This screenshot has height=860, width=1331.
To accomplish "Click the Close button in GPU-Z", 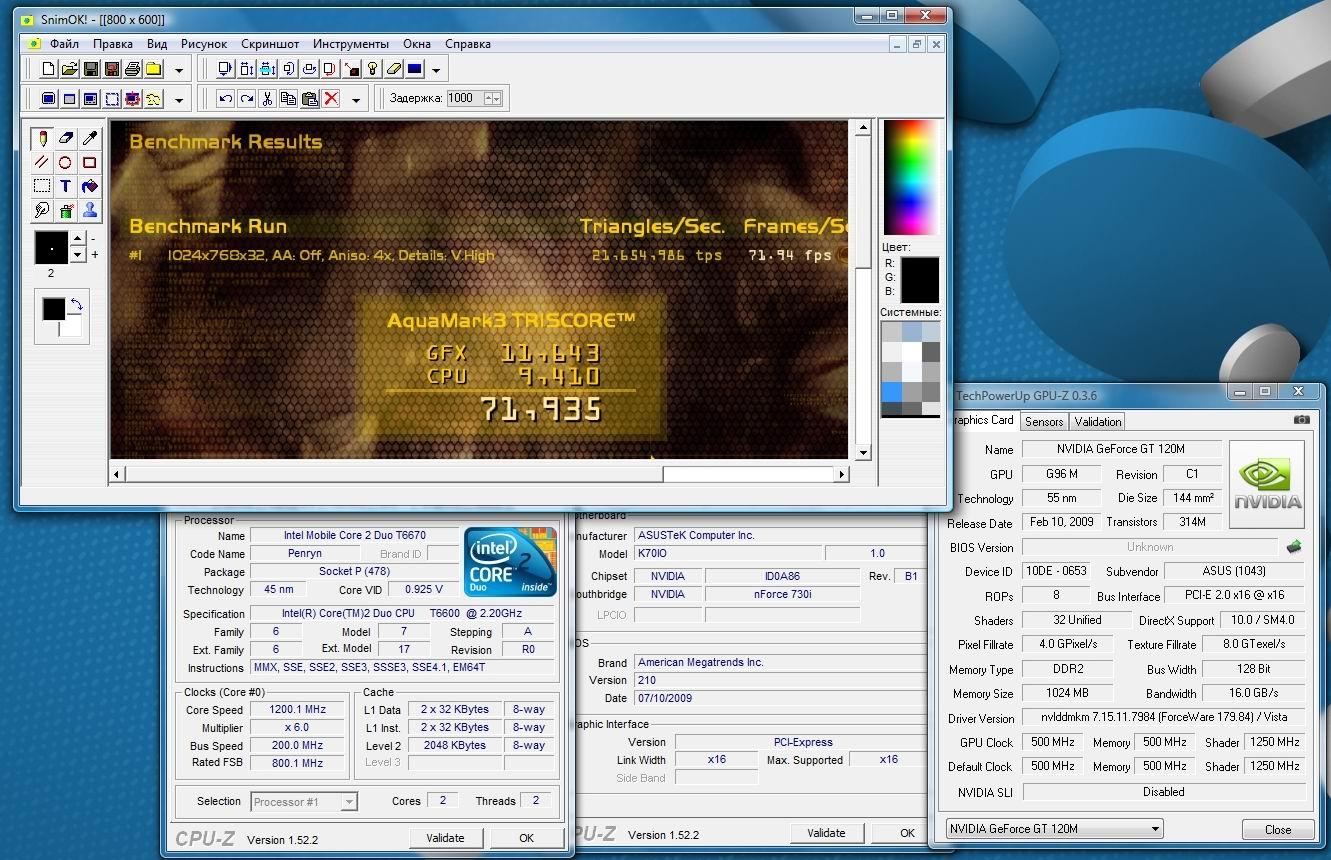I will pos(1278,829).
